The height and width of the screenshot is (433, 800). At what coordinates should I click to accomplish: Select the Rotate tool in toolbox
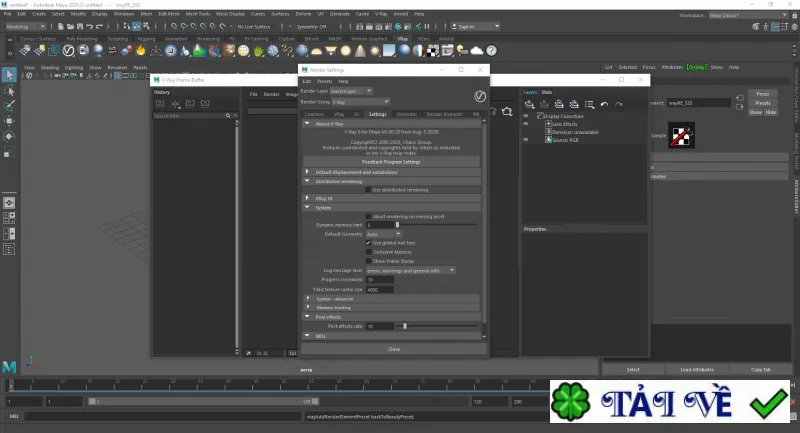click(x=9, y=136)
